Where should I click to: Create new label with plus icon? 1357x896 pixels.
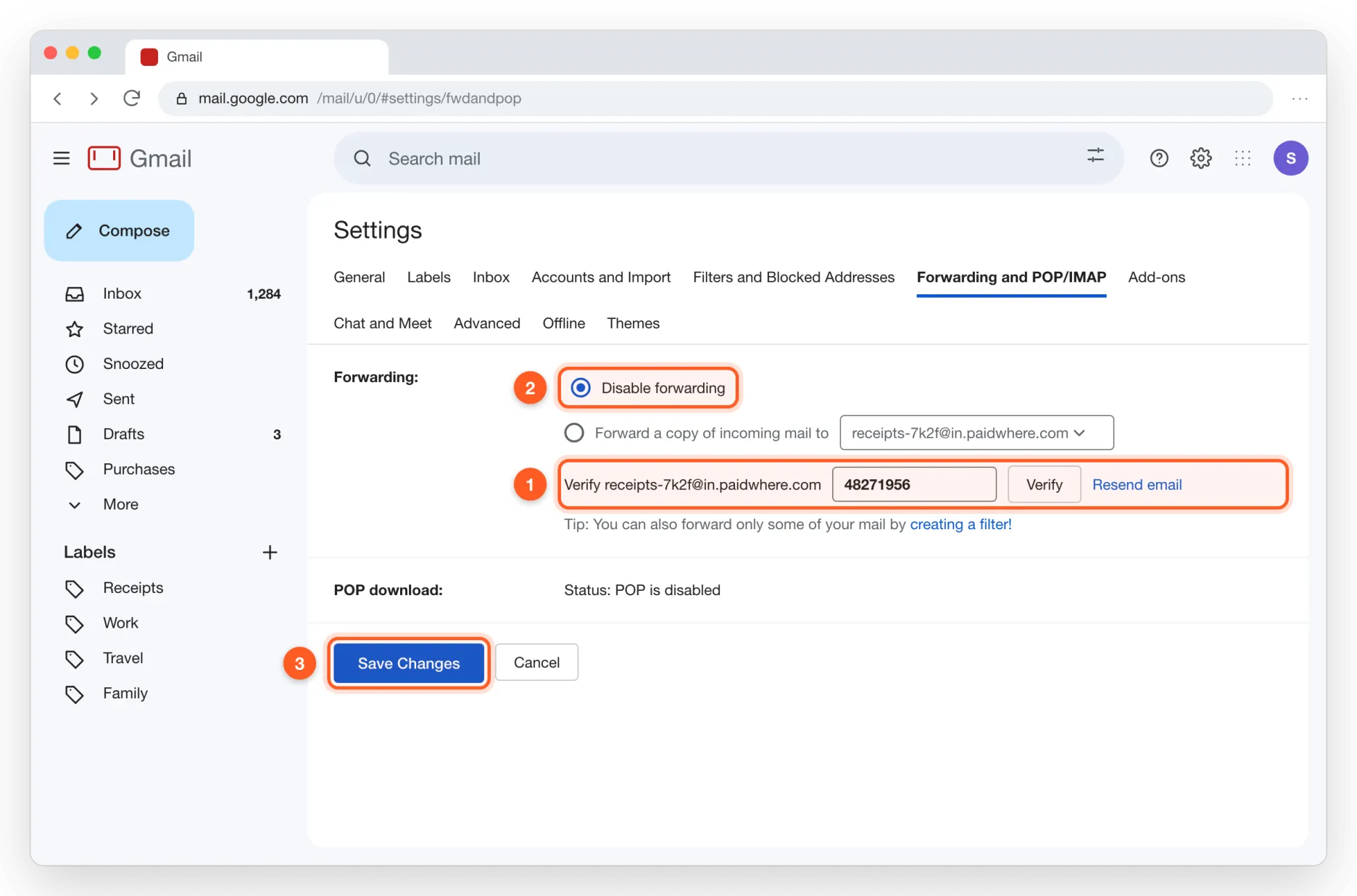pyautogui.click(x=270, y=552)
